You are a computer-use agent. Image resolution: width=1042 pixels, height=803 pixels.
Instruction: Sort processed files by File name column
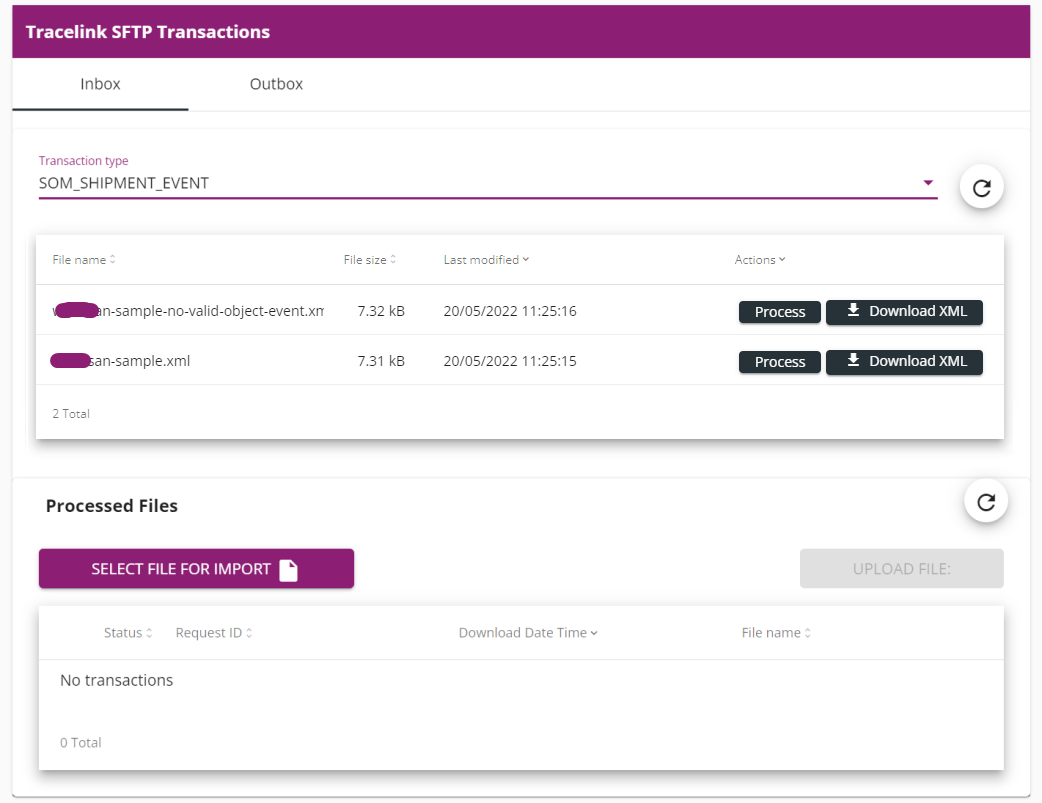click(x=776, y=633)
